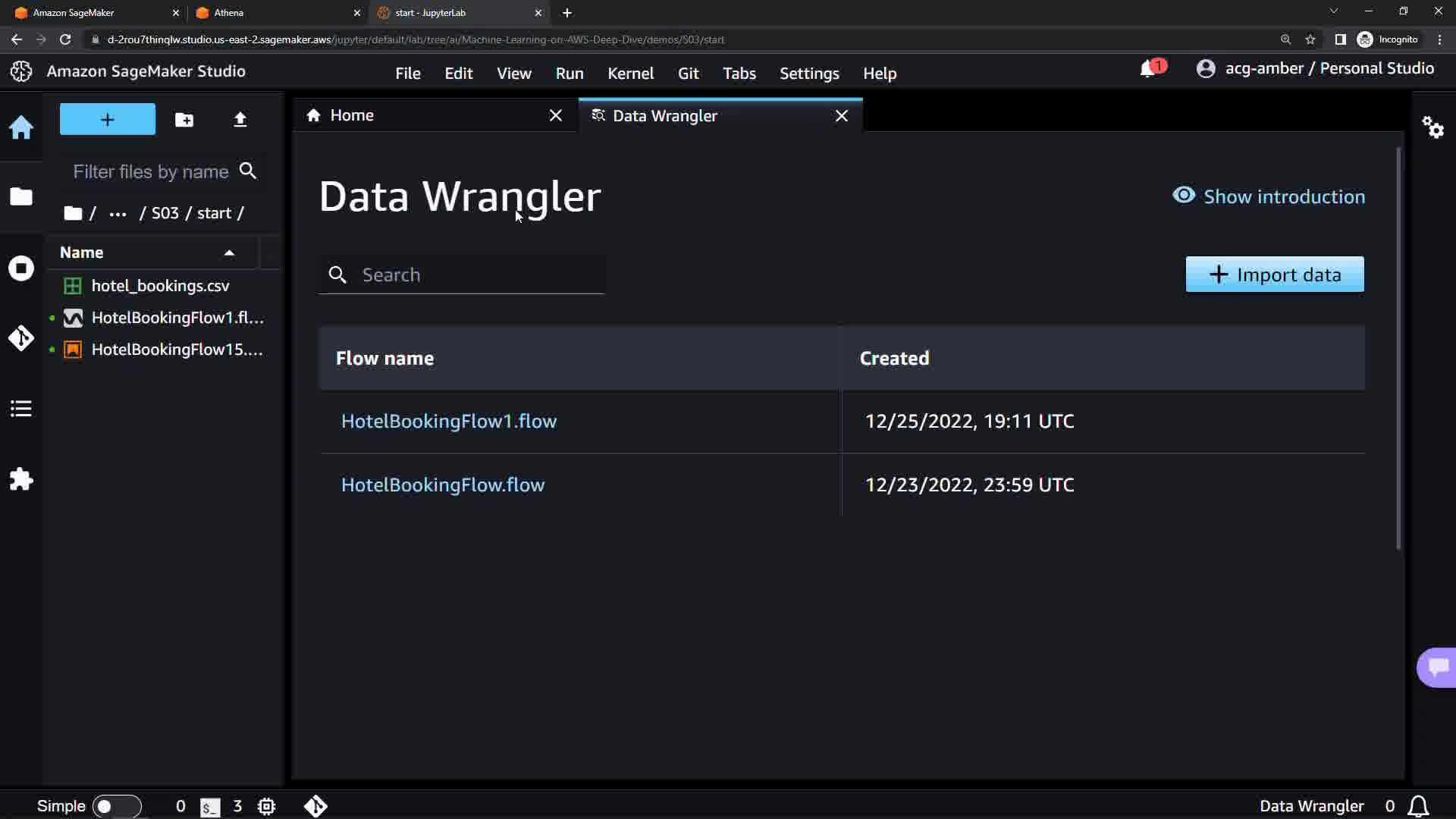
Task: Open Running Terminals and Kernels sidebar icon
Action: pos(21,268)
